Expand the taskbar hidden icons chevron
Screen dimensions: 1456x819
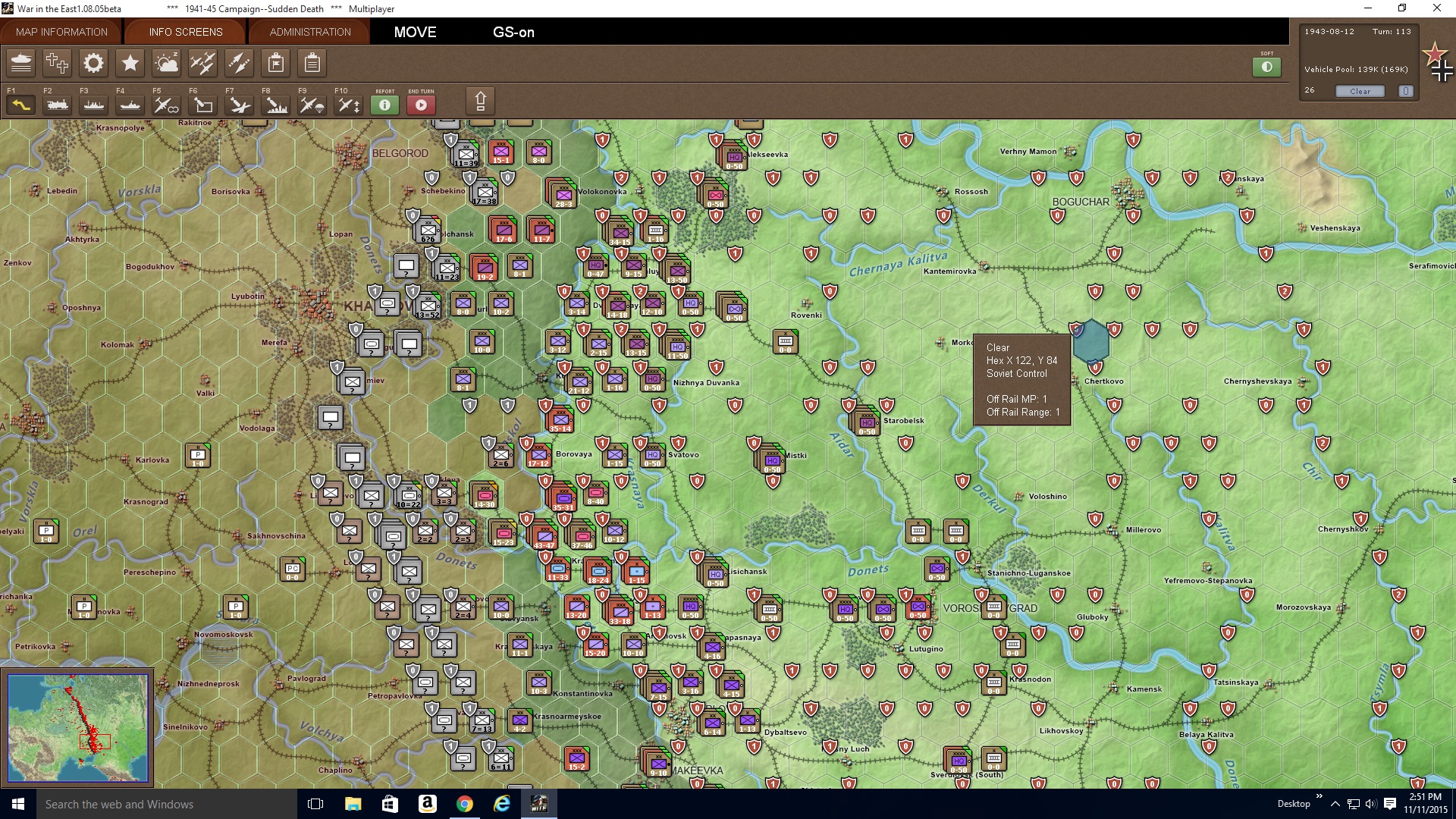(x=1335, y=804)
